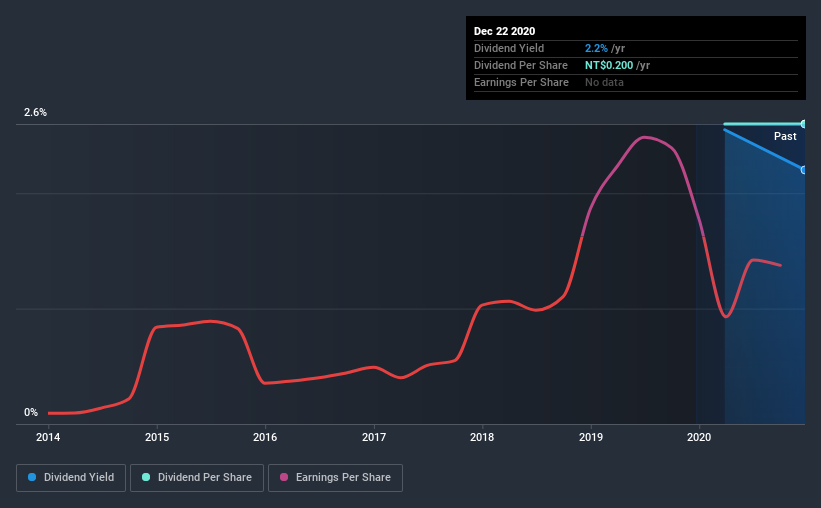Click the teal Dividend Per Share legend dot
Image resolution: width=821 pixels, height=508 pixels.
146,477
